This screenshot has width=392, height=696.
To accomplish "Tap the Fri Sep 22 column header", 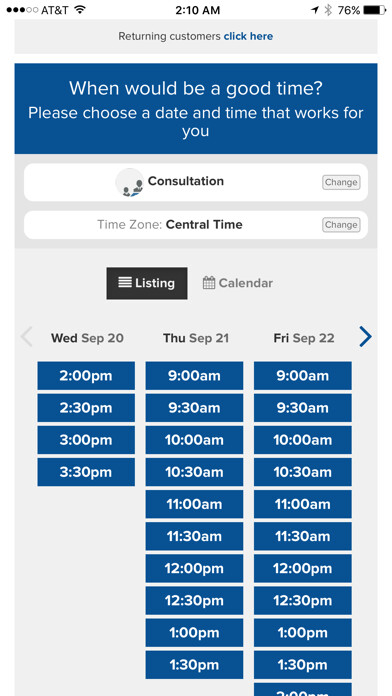I will coord(304,338).
